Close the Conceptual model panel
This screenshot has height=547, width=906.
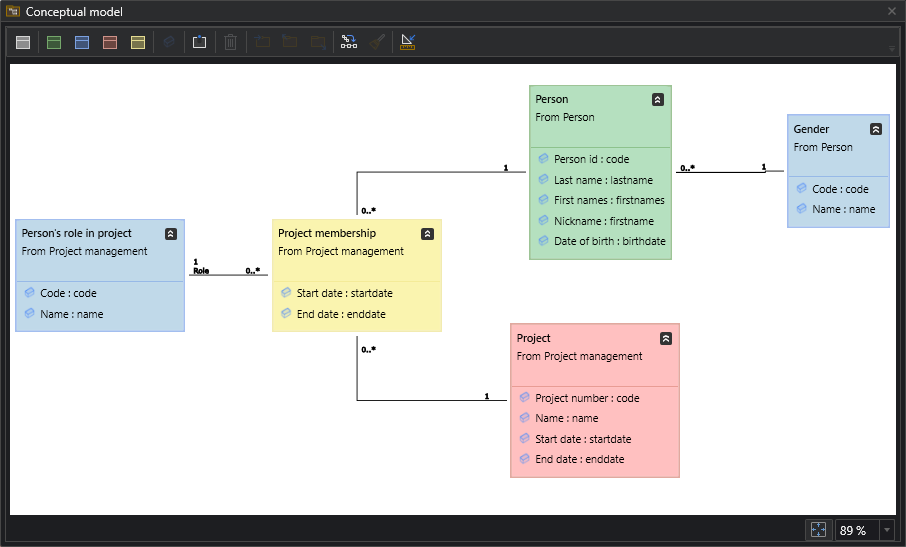pos(892,11)
